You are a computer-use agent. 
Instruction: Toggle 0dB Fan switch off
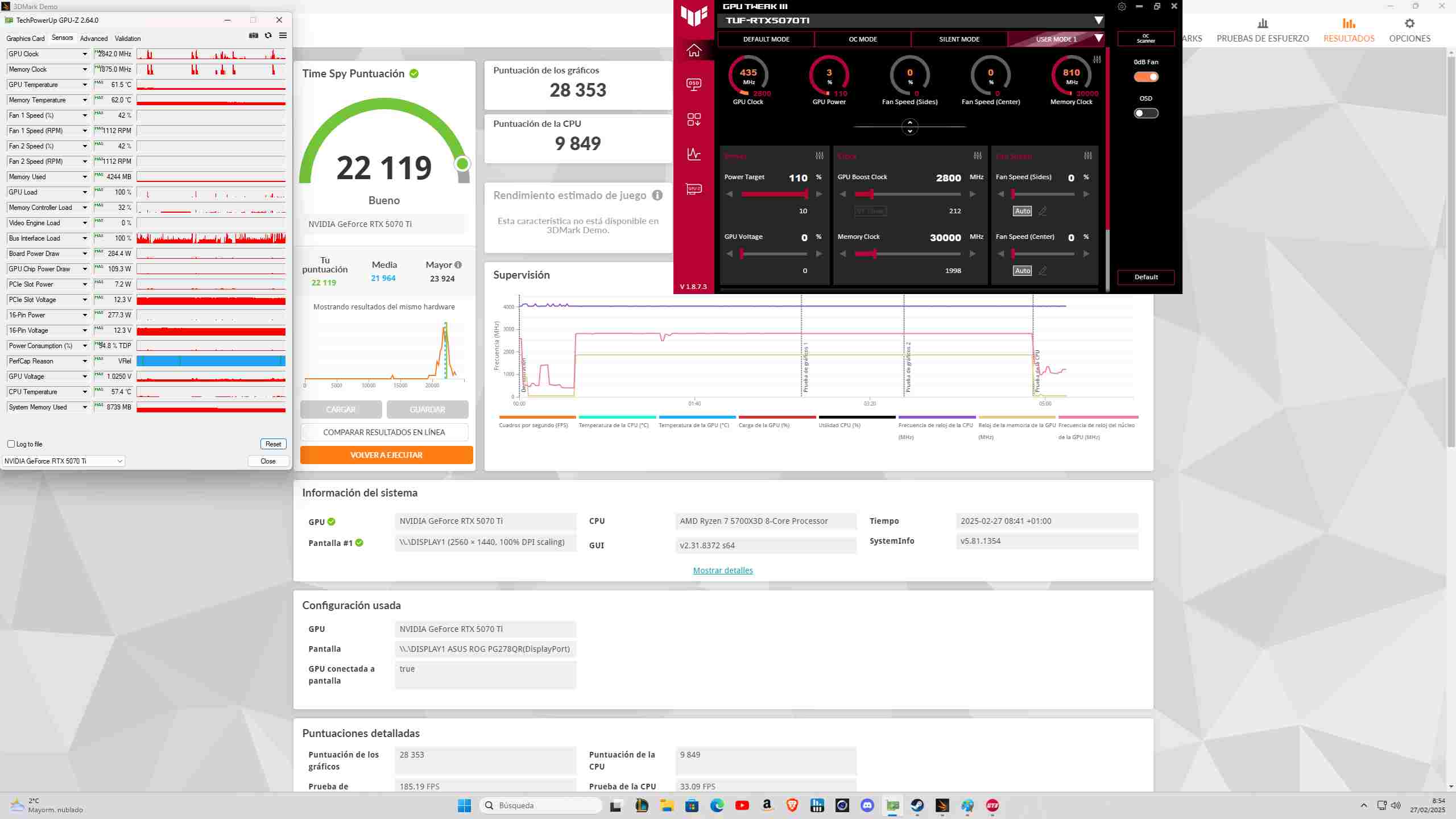[1146, 77]
